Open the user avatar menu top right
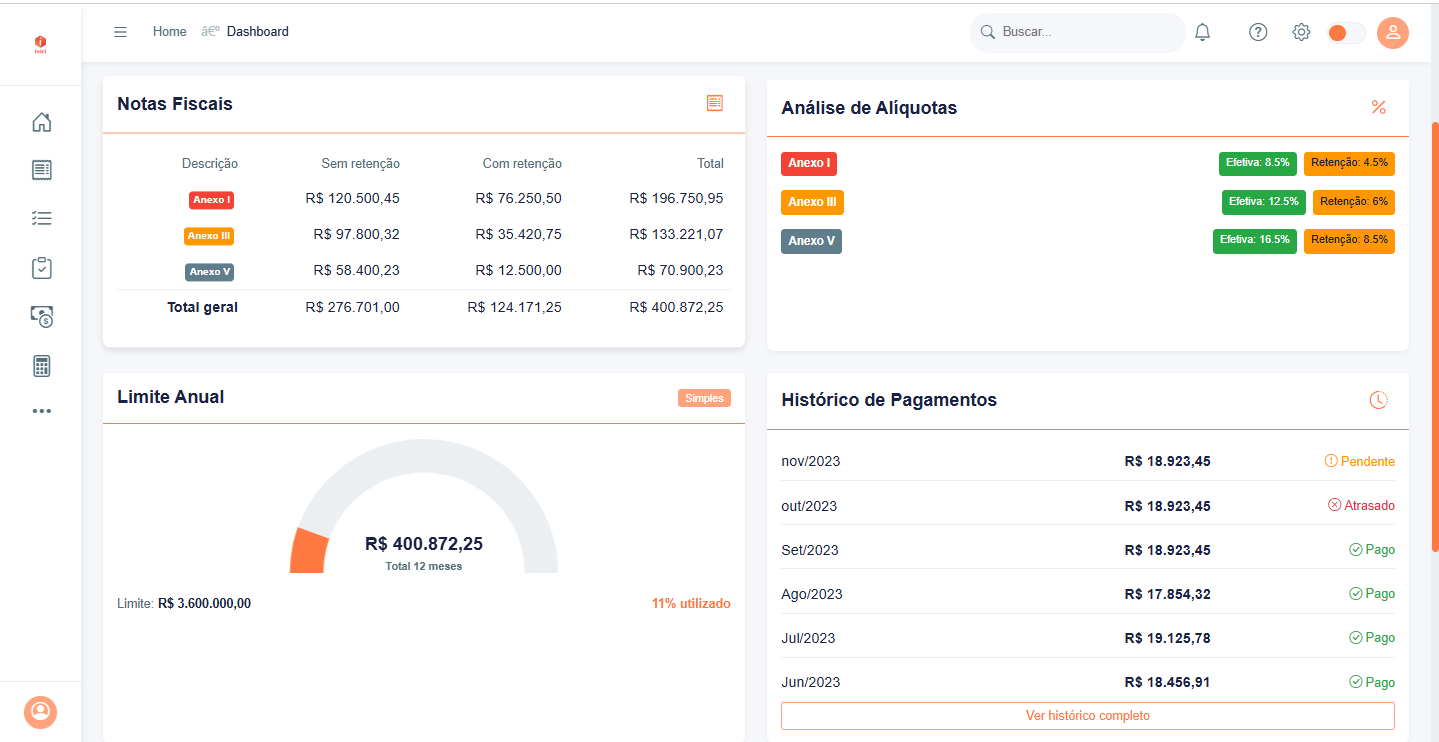Screen dimensions: 1439x742 tap(1392, 33)
